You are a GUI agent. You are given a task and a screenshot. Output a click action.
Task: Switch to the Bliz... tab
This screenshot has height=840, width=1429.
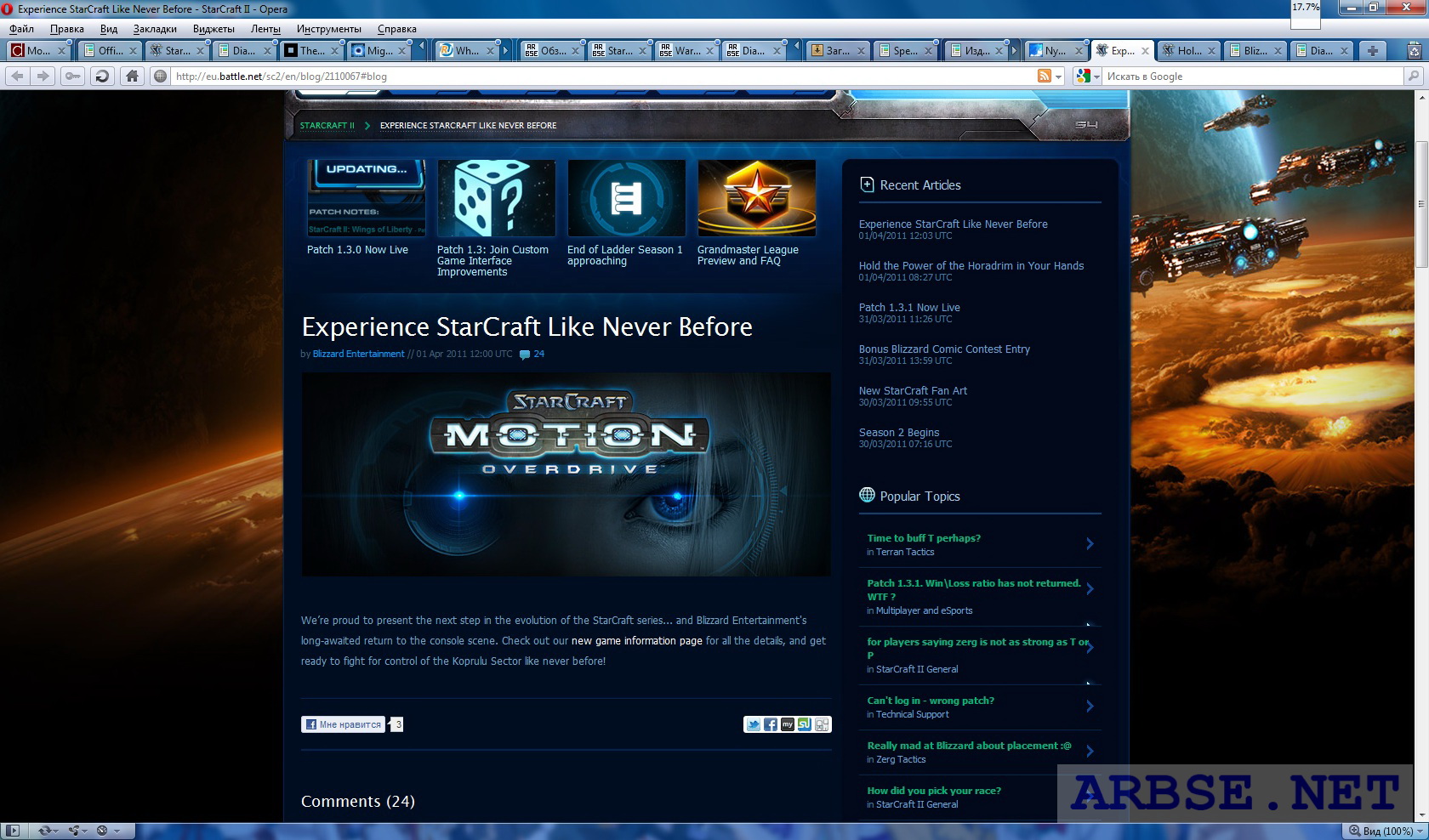[x=1255, y=51]
